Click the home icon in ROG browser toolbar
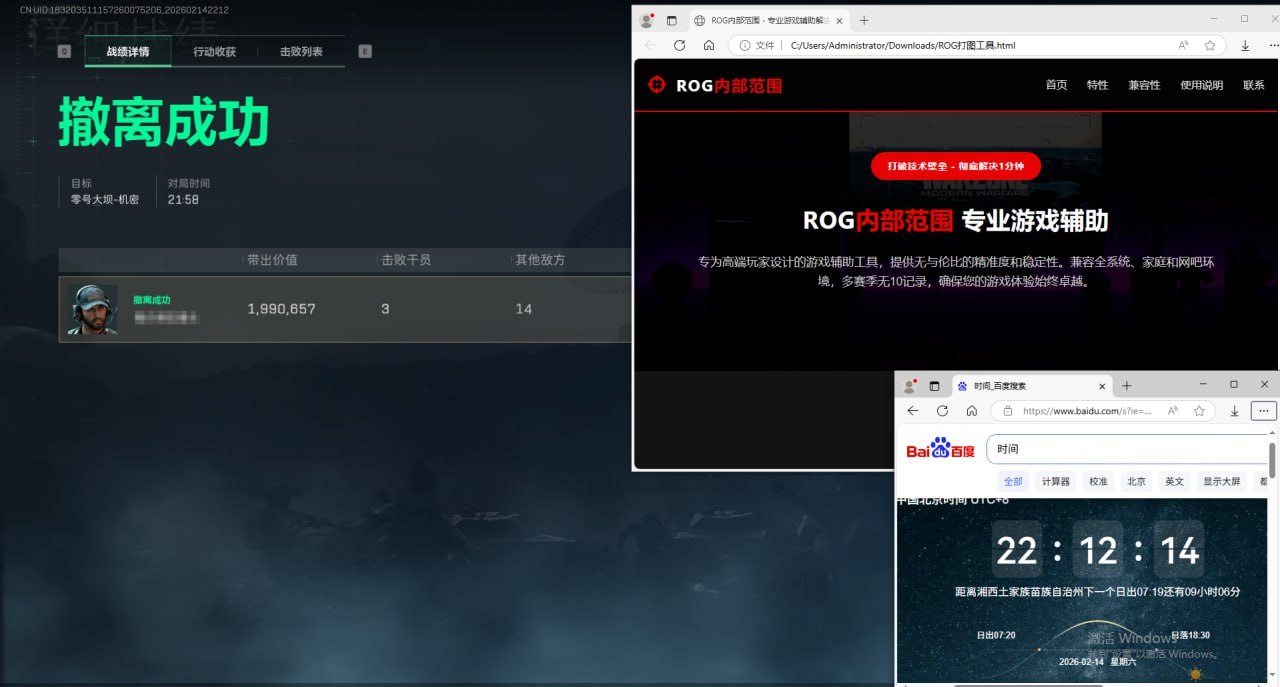The height and width of the screenshot is (687, 1280). 708,45
